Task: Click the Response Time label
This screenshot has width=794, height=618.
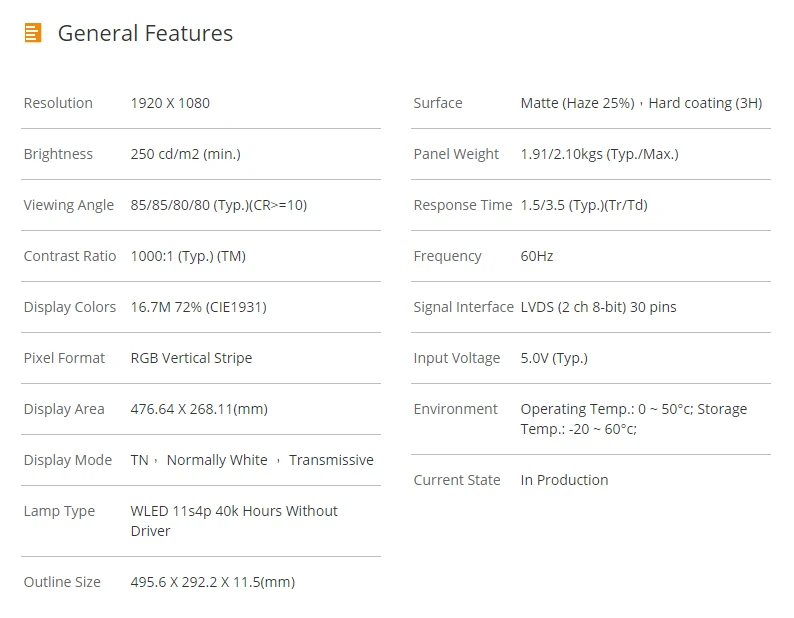Action: click(463, 205)
